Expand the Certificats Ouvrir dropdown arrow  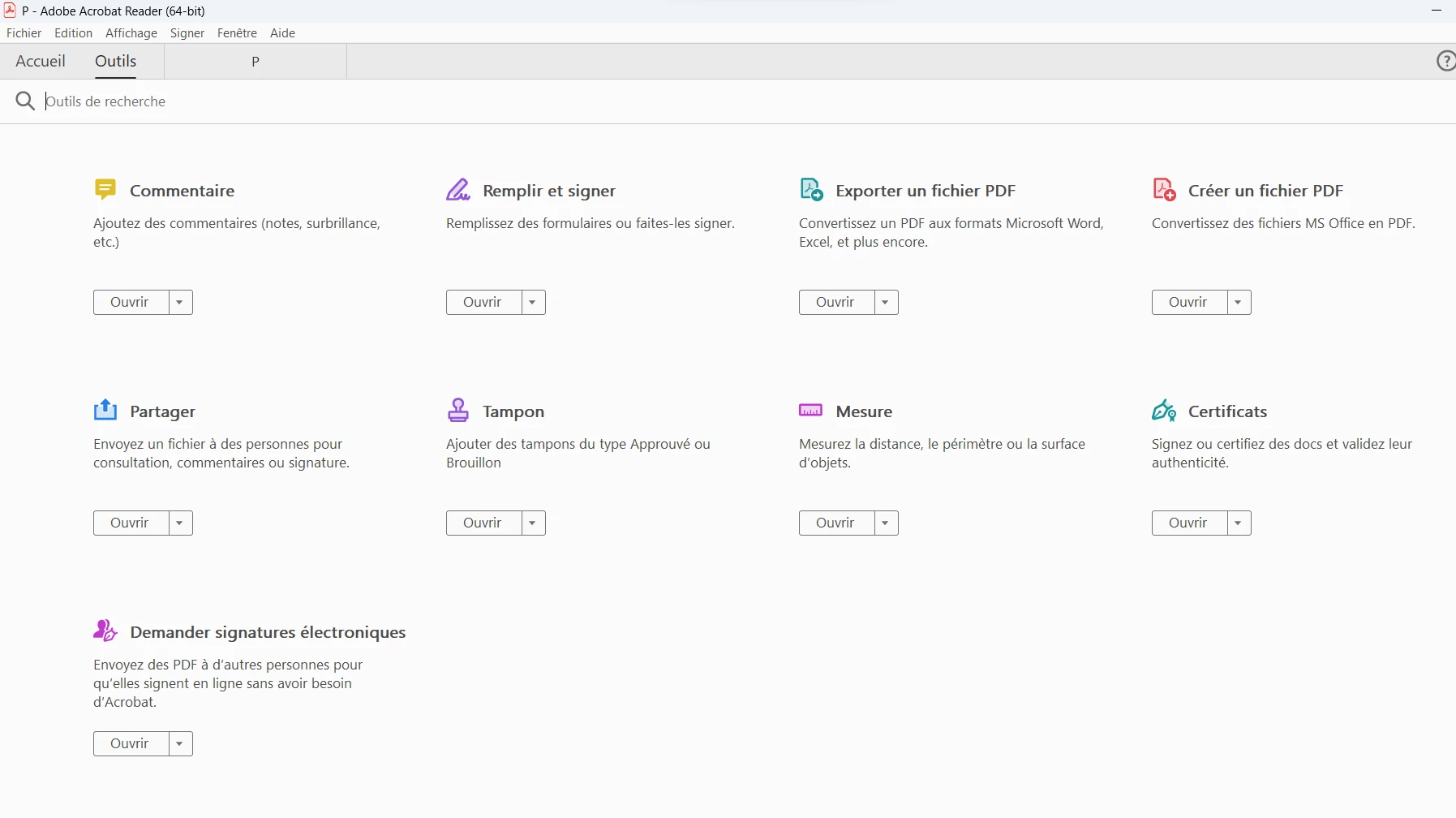1239,523
